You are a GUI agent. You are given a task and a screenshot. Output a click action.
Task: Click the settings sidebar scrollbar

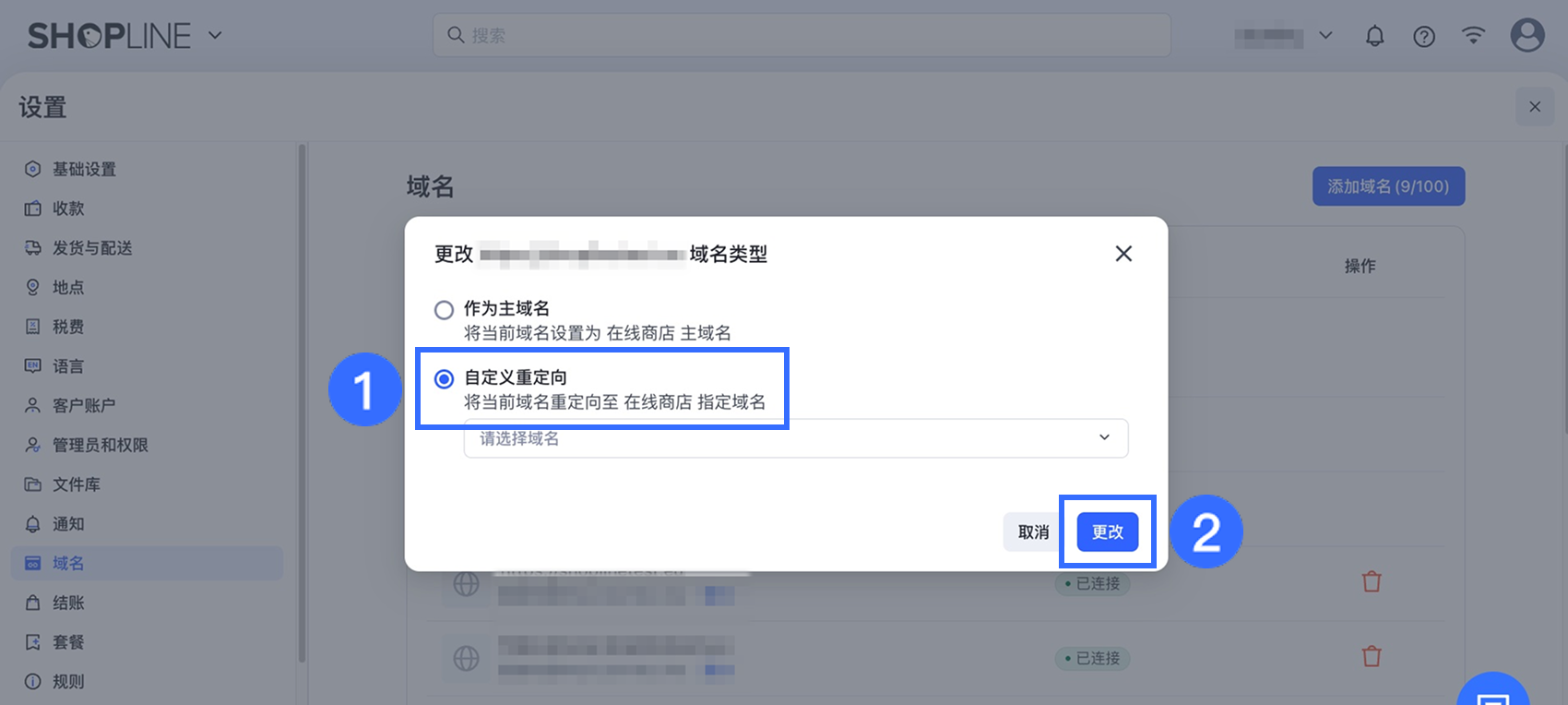coord(302,402)
